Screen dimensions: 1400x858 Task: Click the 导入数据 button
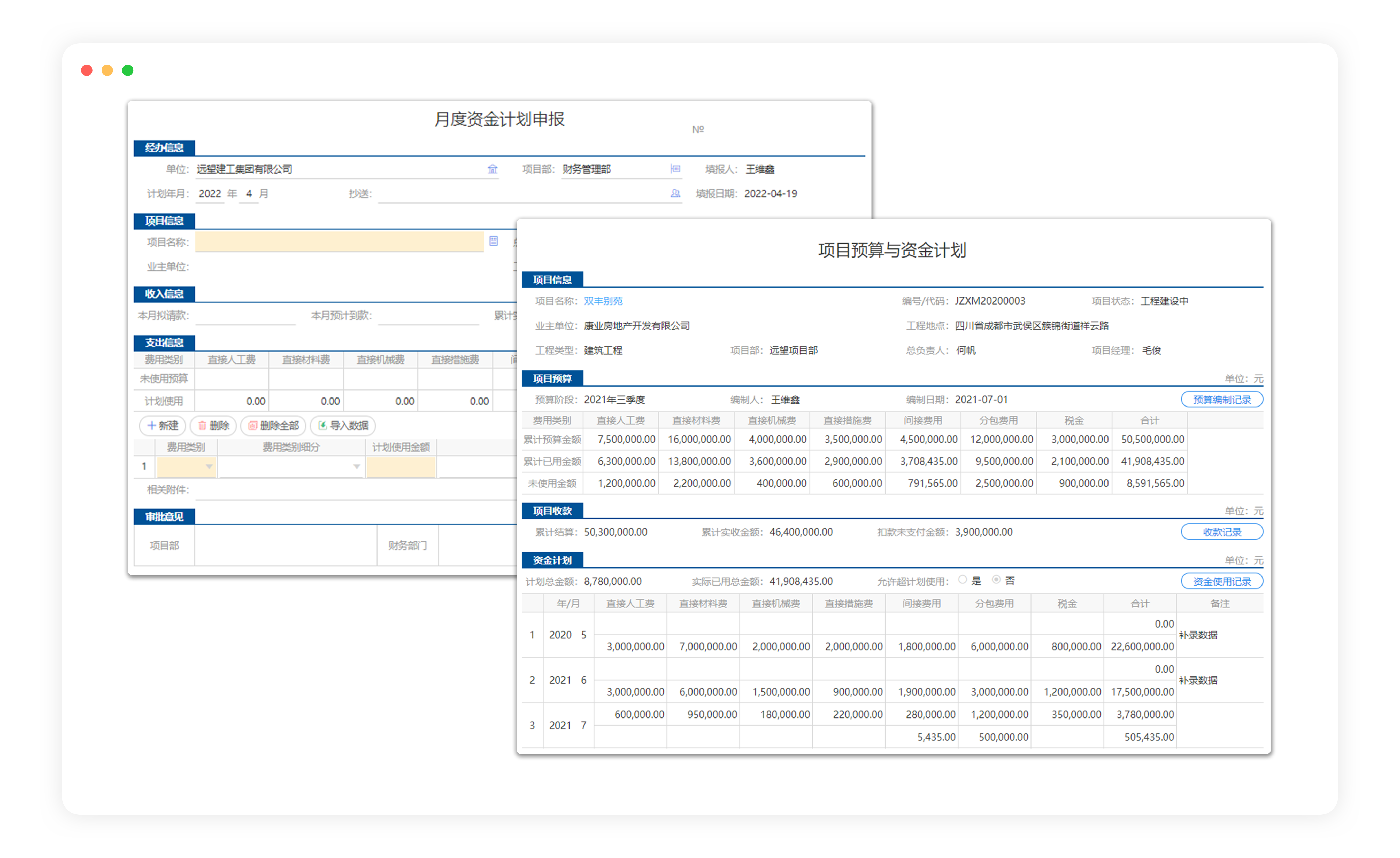[x=343, y=425]
